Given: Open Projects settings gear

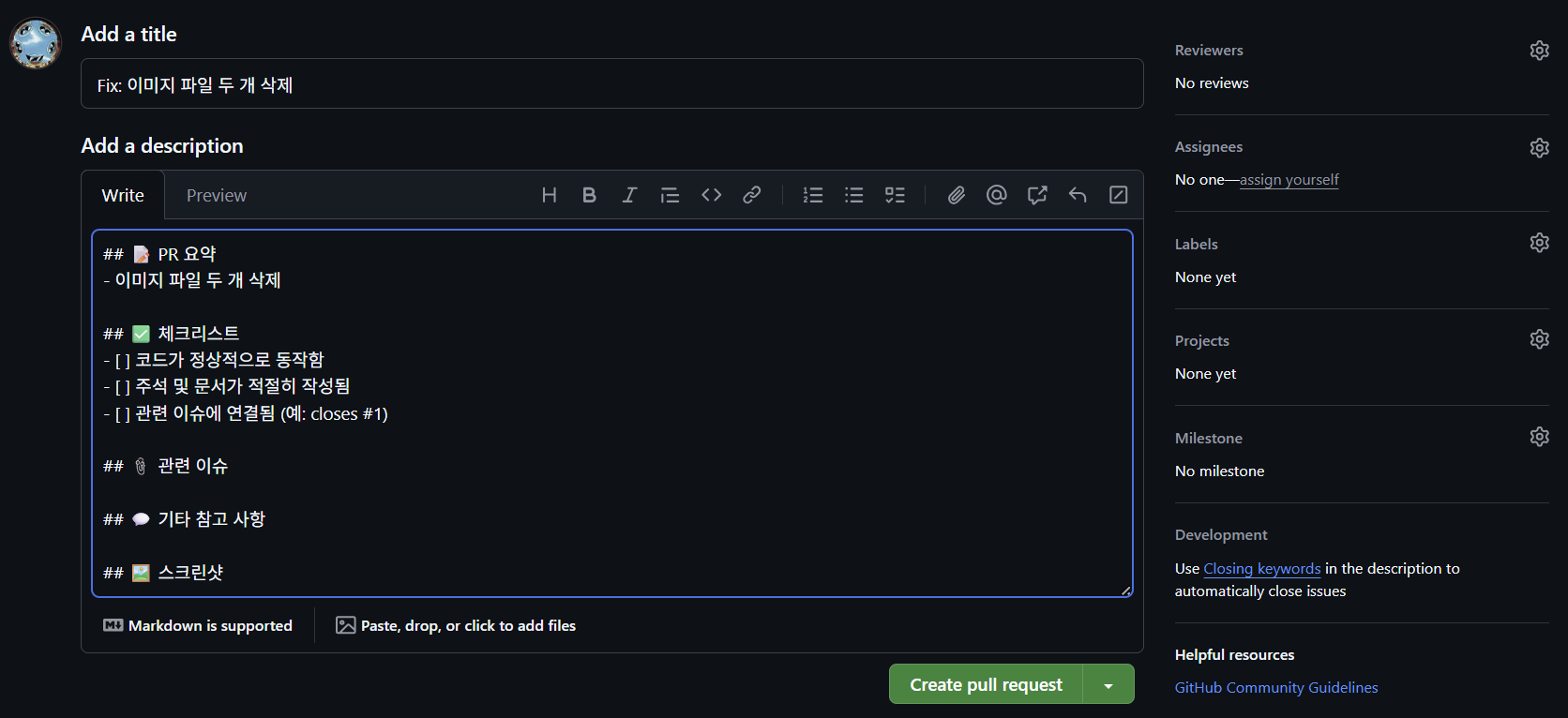Looking at the screenshot, I should [x=1539, y=339].
